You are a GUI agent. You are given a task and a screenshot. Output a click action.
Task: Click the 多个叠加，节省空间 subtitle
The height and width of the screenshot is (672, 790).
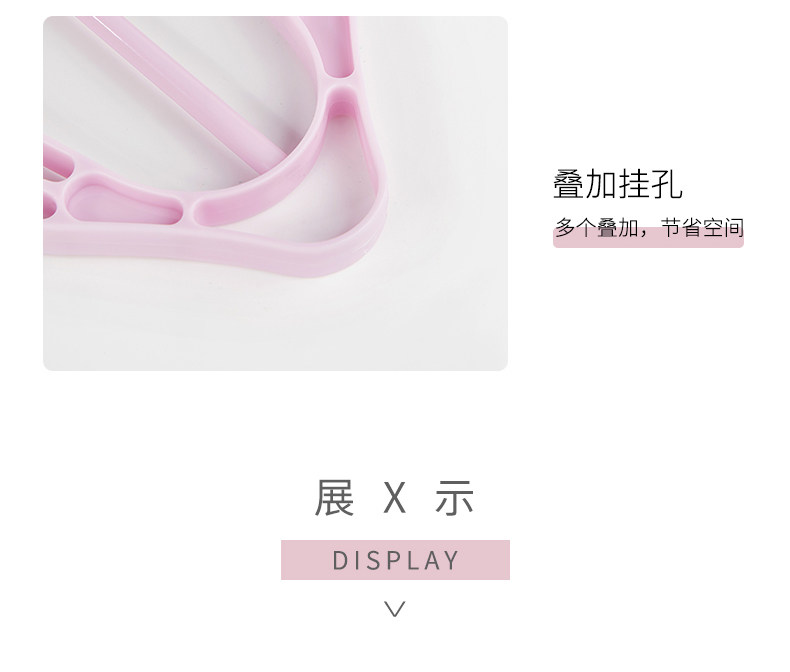(649, 228)
